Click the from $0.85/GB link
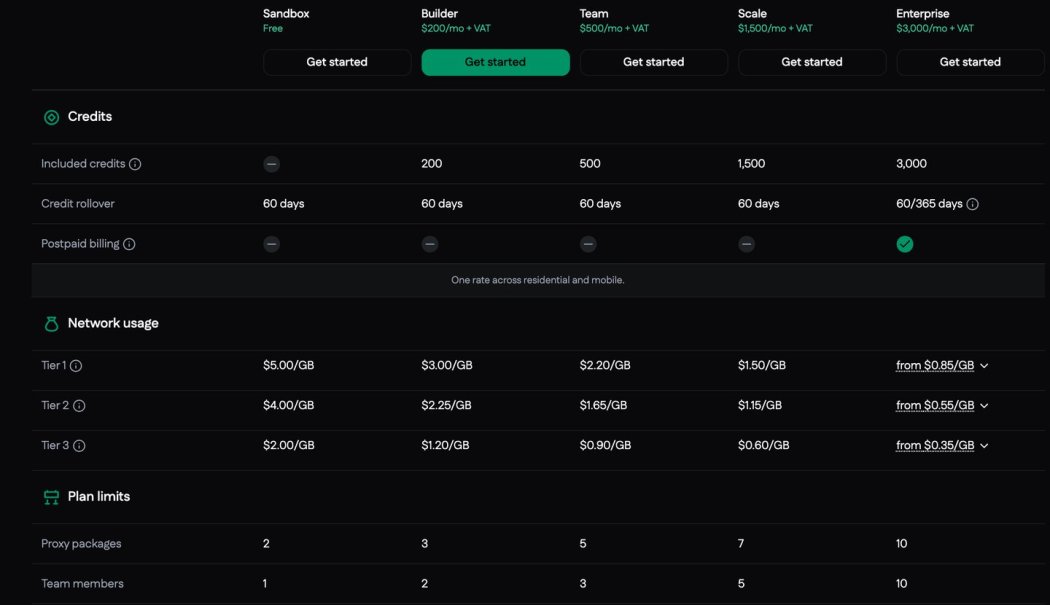The height and width of the screenshot is (605, 1050). pos(935,365)
